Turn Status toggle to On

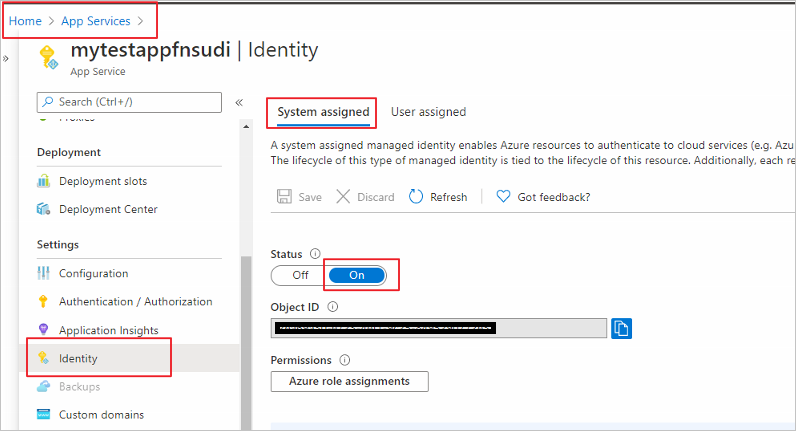[357, 275]
